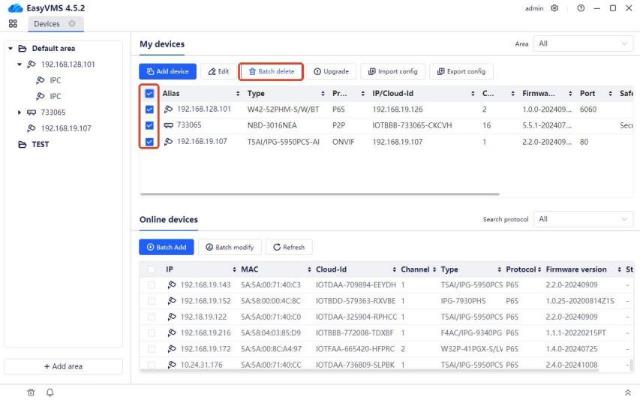Select the TEST area in tree
This screenshot has width=640, height=400.
(40, 144)
